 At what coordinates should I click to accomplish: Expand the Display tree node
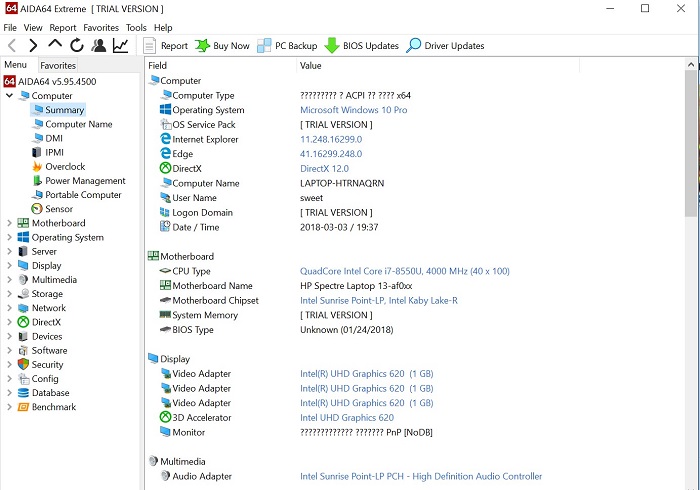click(9, 266)
